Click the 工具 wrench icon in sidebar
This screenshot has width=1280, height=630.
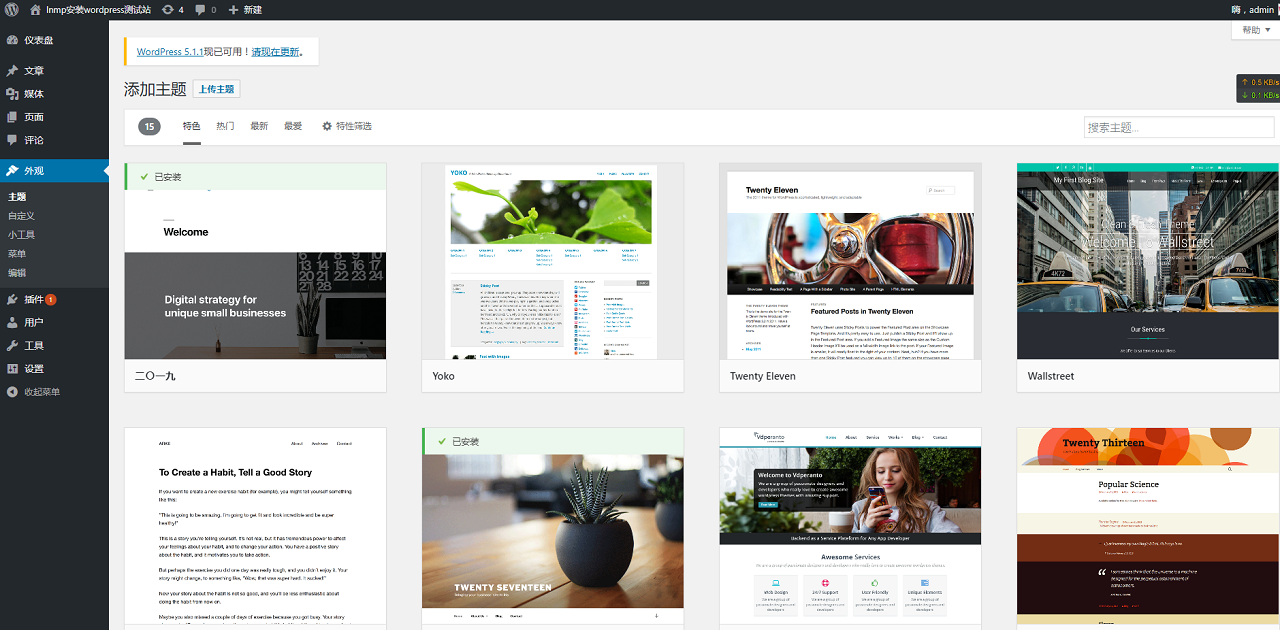12,345
